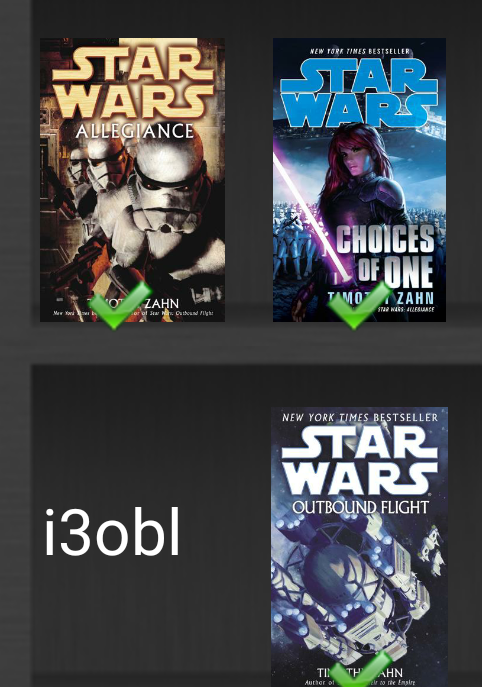
Task: Open the Star Wars Allegiance book cover
Action: click(x=132, y=180)
